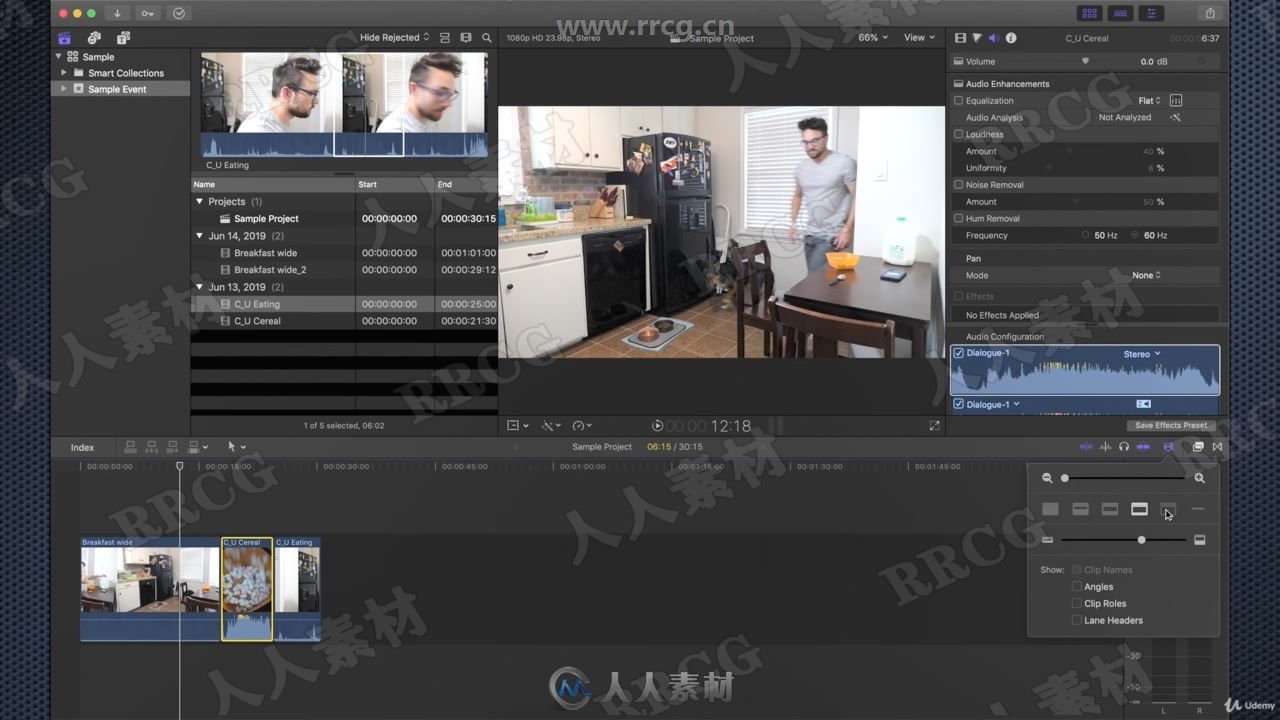Uncheck the first Dialogue-1 component checkbox
This screenshot has width=1280, height=720.
(959, 353)
